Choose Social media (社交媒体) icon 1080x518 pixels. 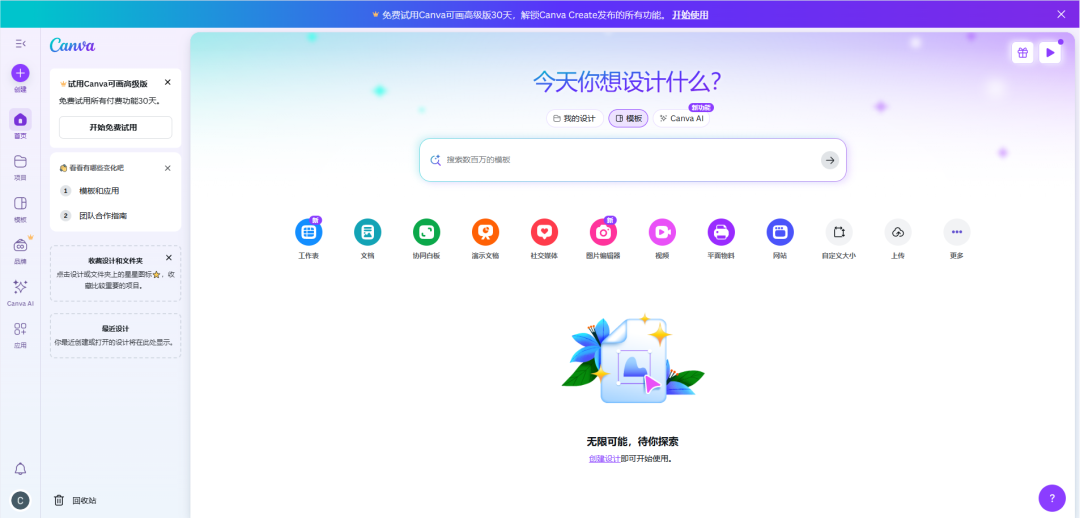544,232
